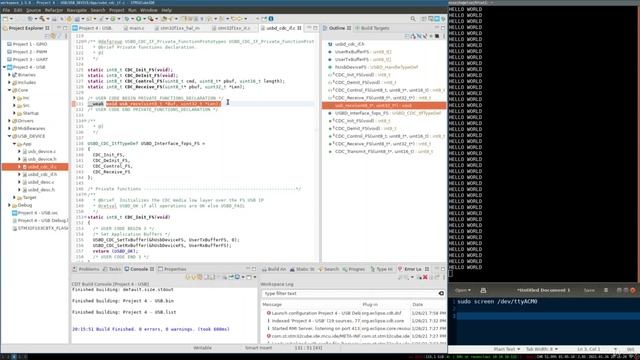The image size is (640, 360).
Task: Expand the Debug folder
Action: tap(9, 205)
